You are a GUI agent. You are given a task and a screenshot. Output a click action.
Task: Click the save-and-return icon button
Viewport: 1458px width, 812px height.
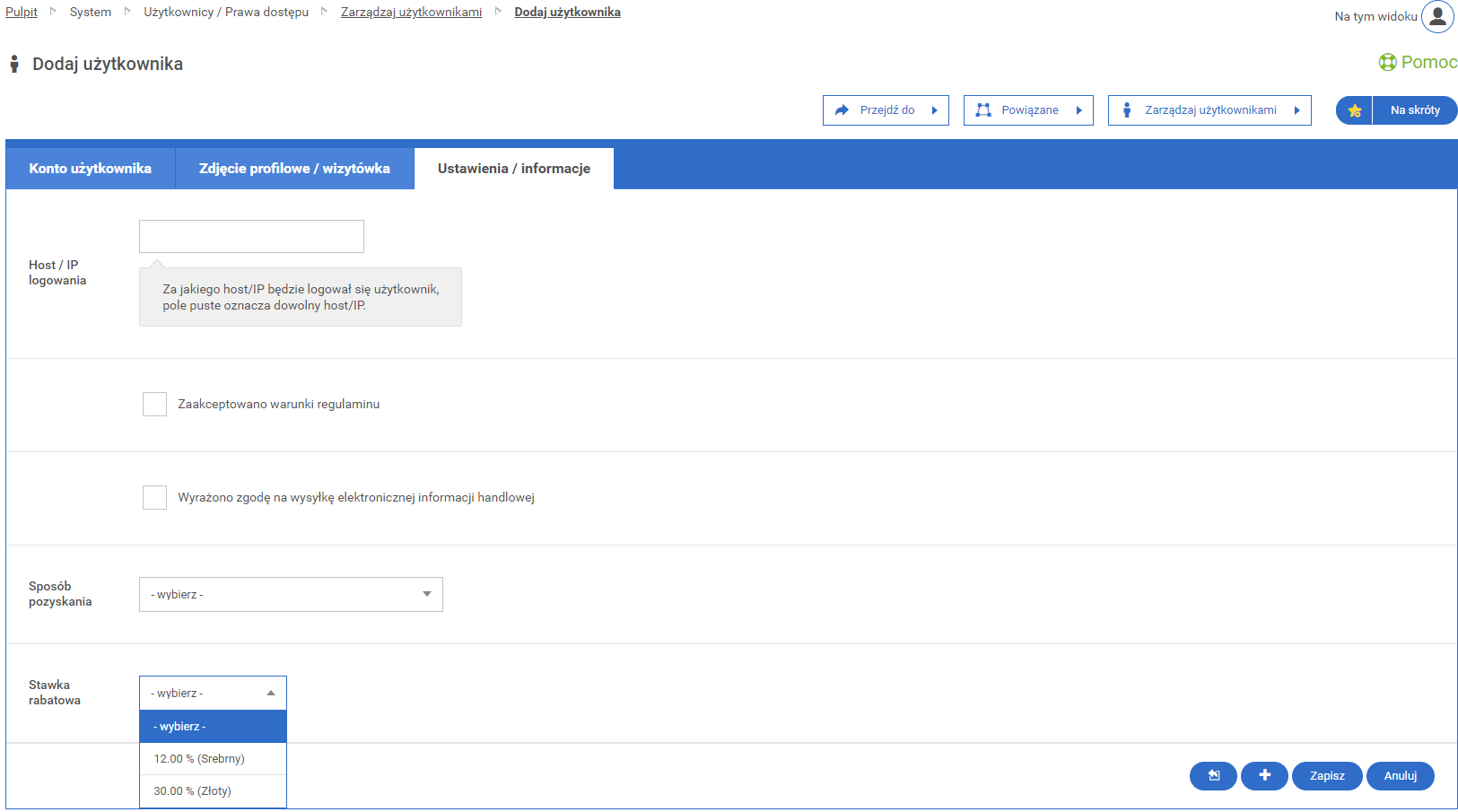click(x=1213, y=775)
